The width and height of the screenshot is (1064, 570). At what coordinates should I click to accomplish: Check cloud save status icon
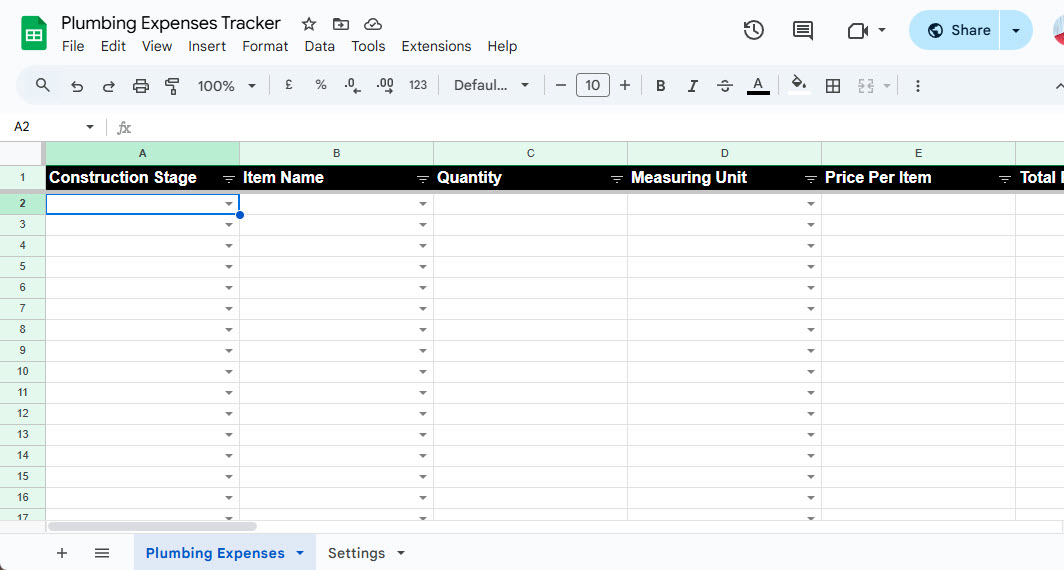coord(373,24)
